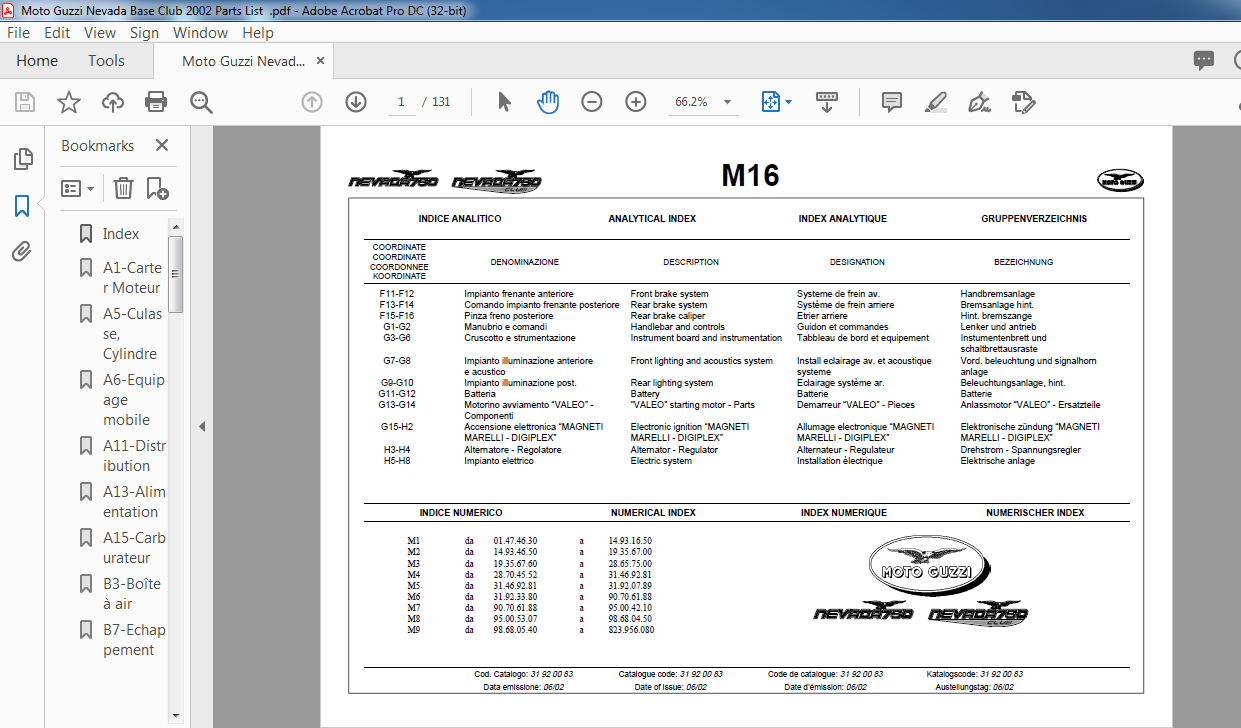Screen dimensions: 1241x728
Task: Open the B3-Boîte à air bookmark
Action: 132,594
